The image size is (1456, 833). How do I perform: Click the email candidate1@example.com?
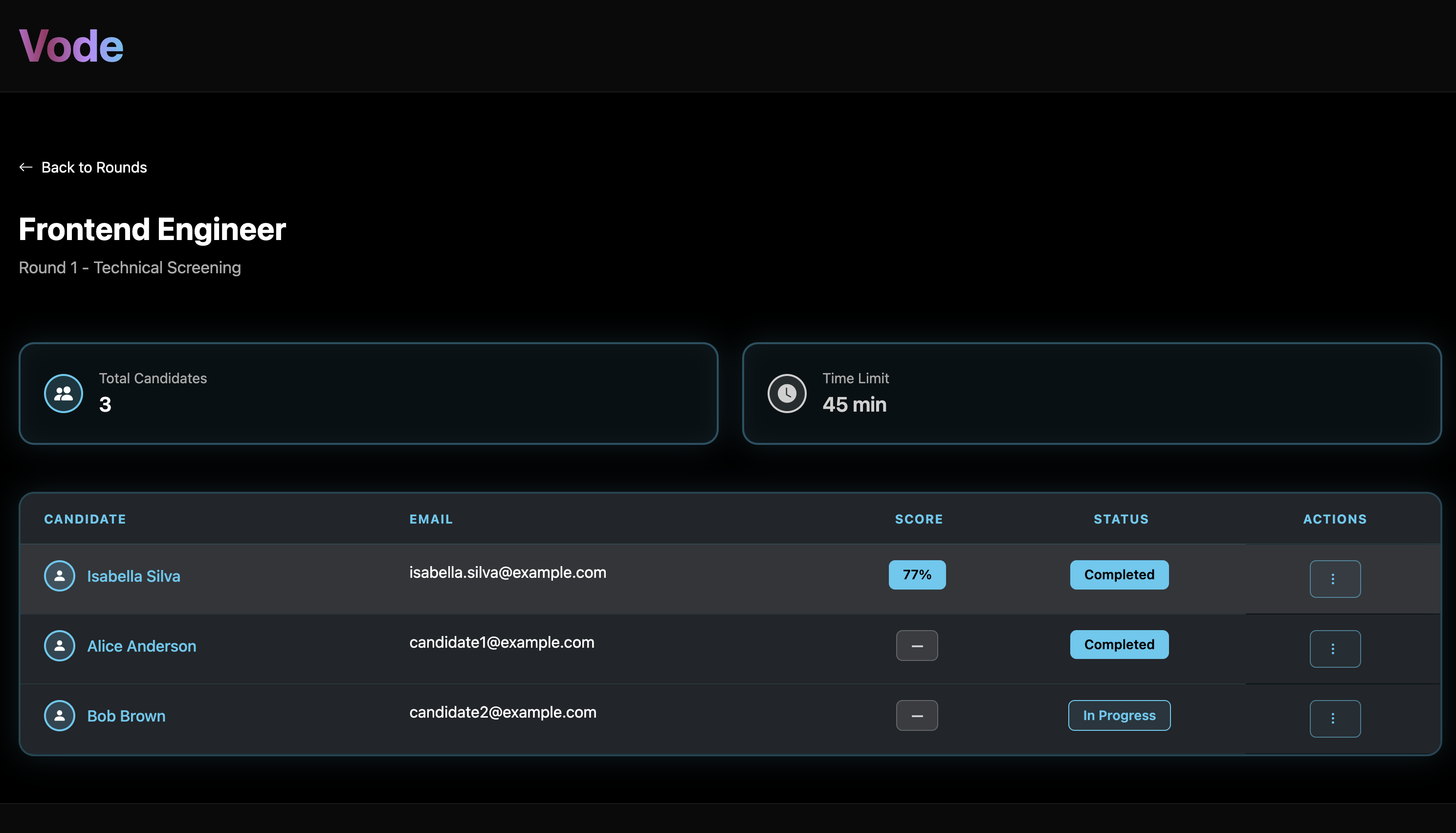click(502, 642)
